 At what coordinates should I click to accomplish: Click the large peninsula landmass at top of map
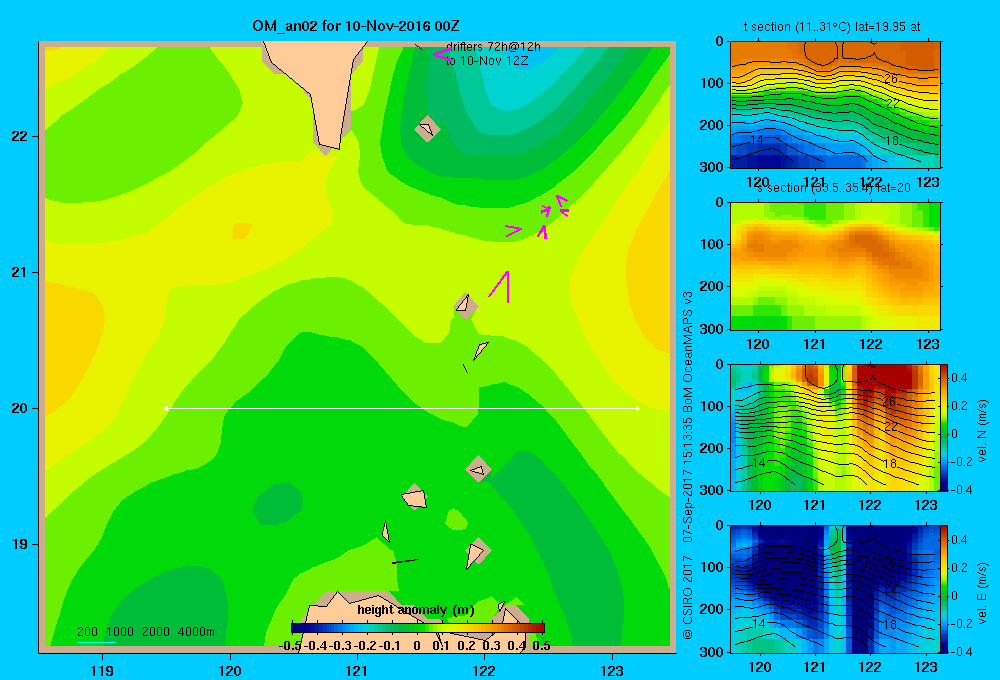coord(322,83)
